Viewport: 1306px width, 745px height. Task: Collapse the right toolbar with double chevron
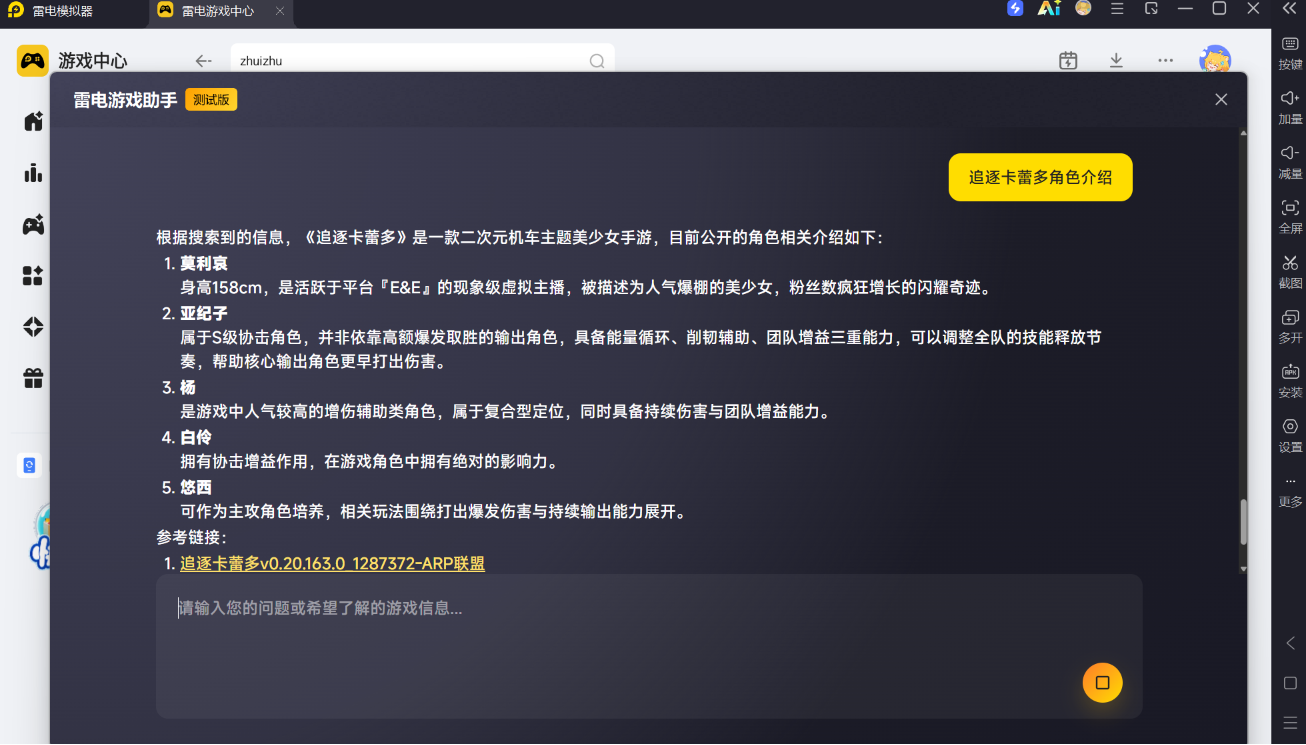pyautogui.click(x=1290, y=9)
